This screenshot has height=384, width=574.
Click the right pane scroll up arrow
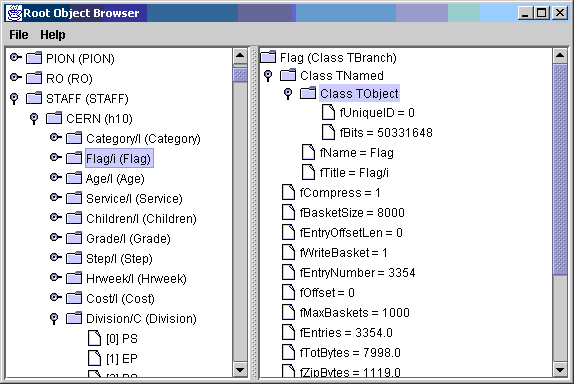[560, 56]
